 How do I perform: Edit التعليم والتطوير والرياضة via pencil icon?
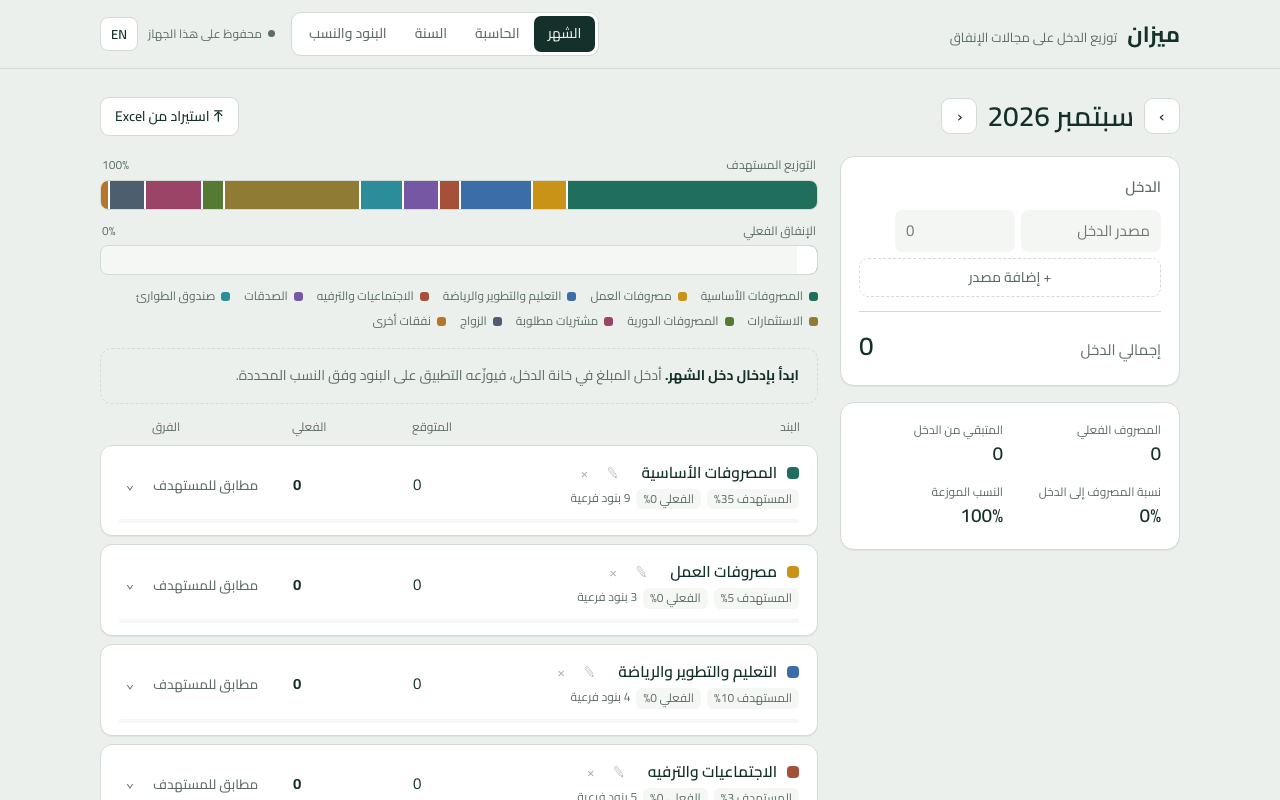590,672
